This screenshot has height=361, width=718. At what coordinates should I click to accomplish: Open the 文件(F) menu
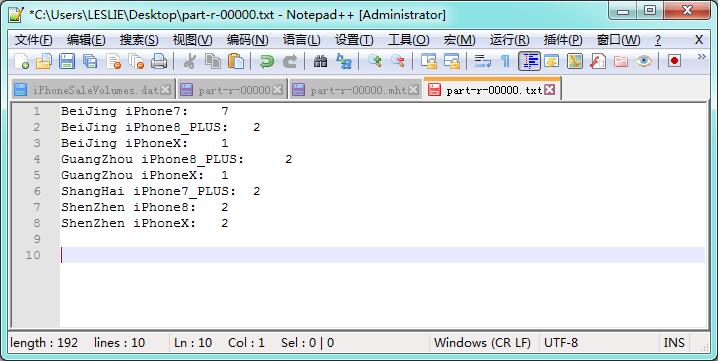(x=33, y=40)
